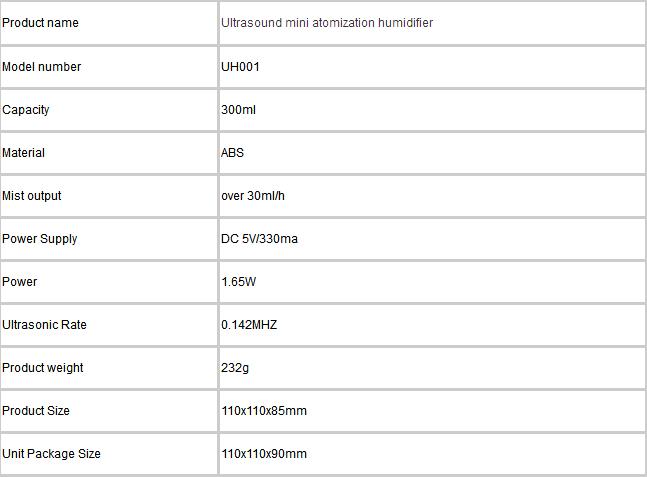The image size is (647, 477).
Task: Click the 'Ultrasonic Rate' label
Action: (x=44, y=325)
